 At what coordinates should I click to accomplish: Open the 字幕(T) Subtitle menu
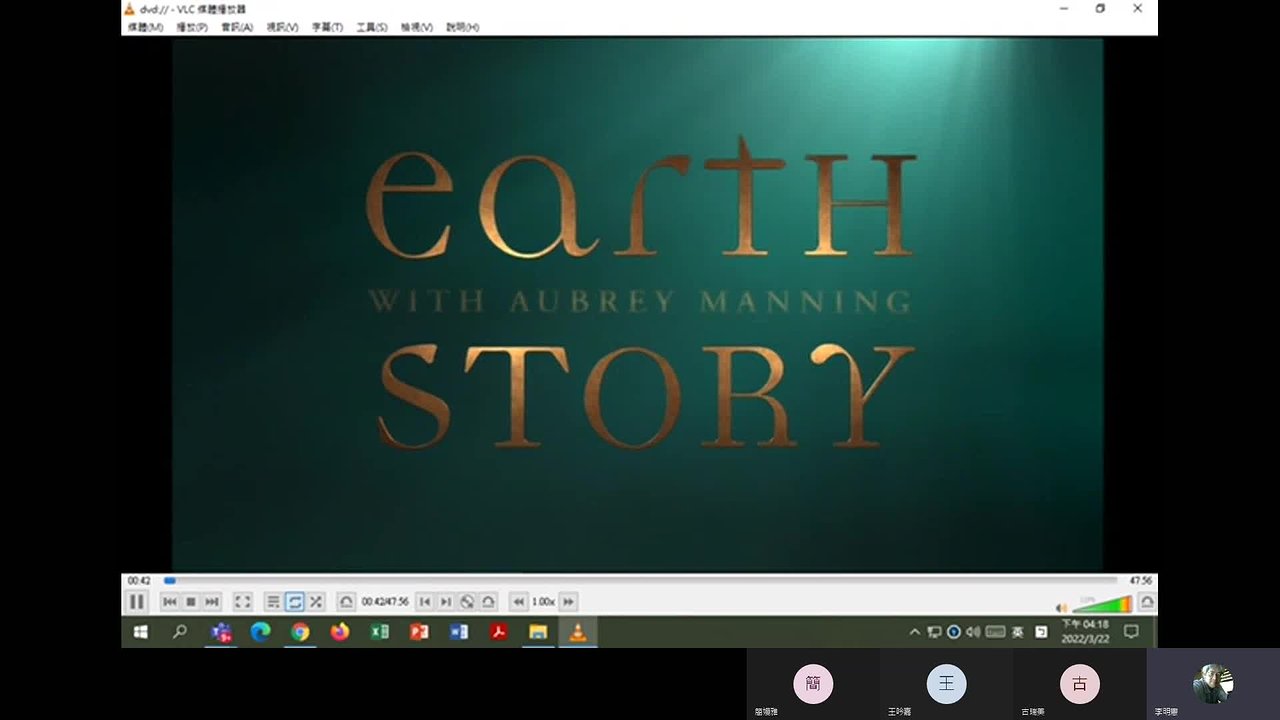pyautogui.click(x=327, y=27)
